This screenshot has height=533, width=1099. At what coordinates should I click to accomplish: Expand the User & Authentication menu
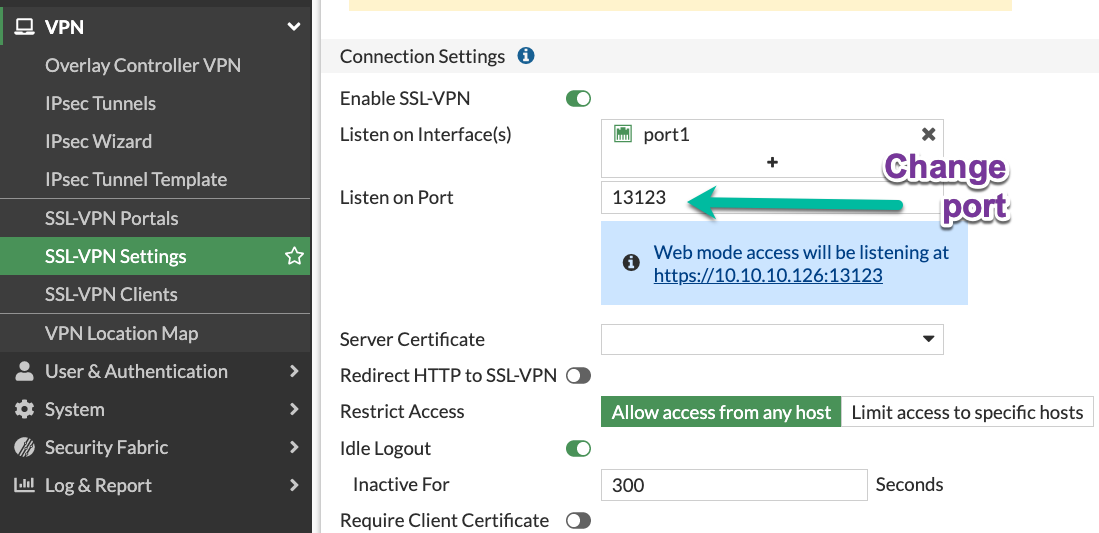[x=293, y=371]
